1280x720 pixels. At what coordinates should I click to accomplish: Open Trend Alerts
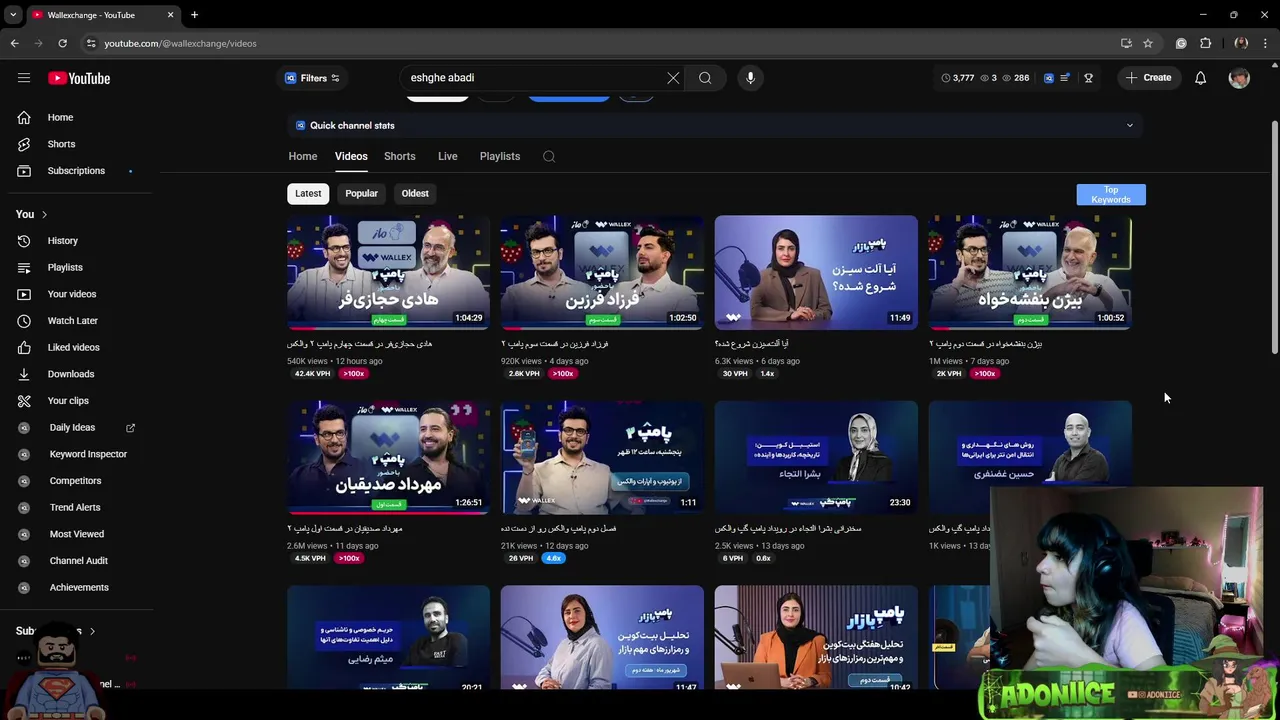coord(76,507)
